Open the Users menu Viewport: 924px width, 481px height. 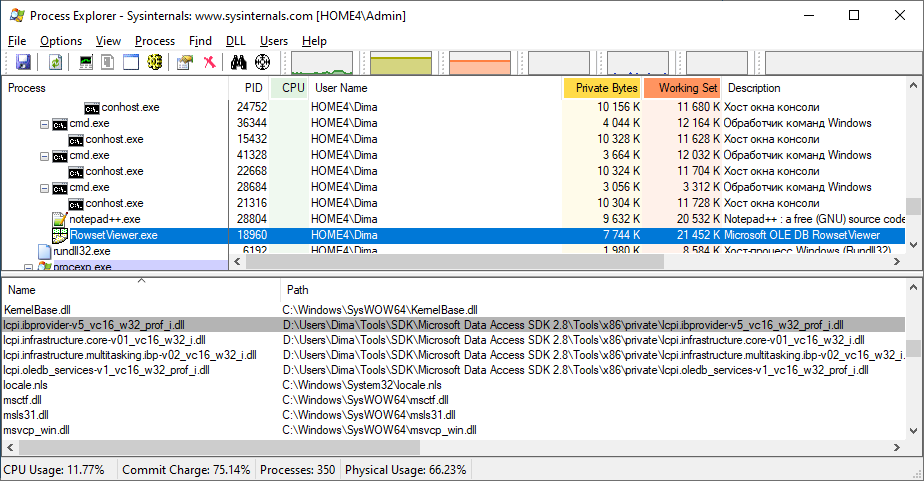pos(274,41)
